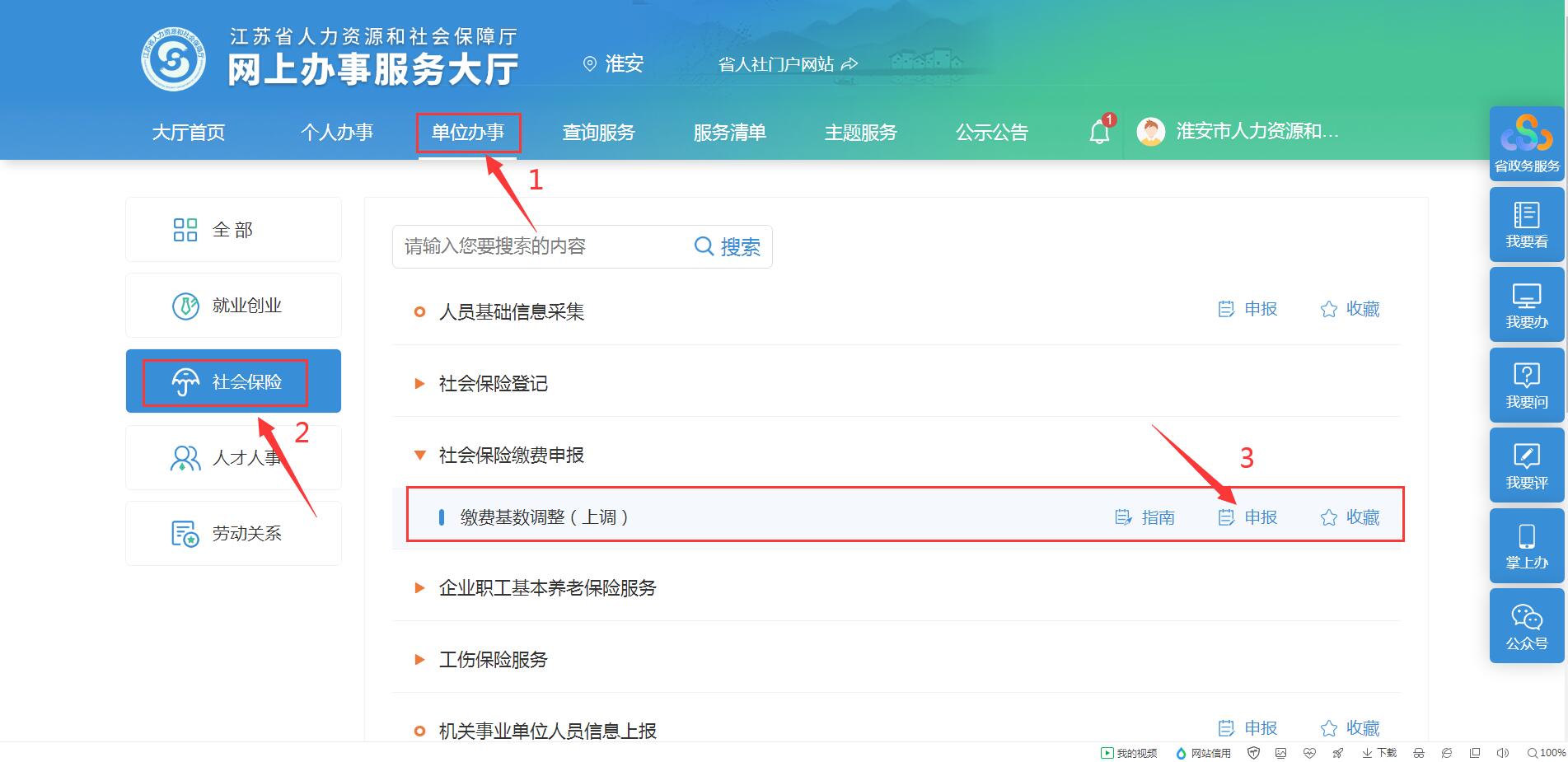Viewport: 1568px width, 762px height.
Task: Click browser engine mode icon in status bar
Action: (x=1446, y=753)
